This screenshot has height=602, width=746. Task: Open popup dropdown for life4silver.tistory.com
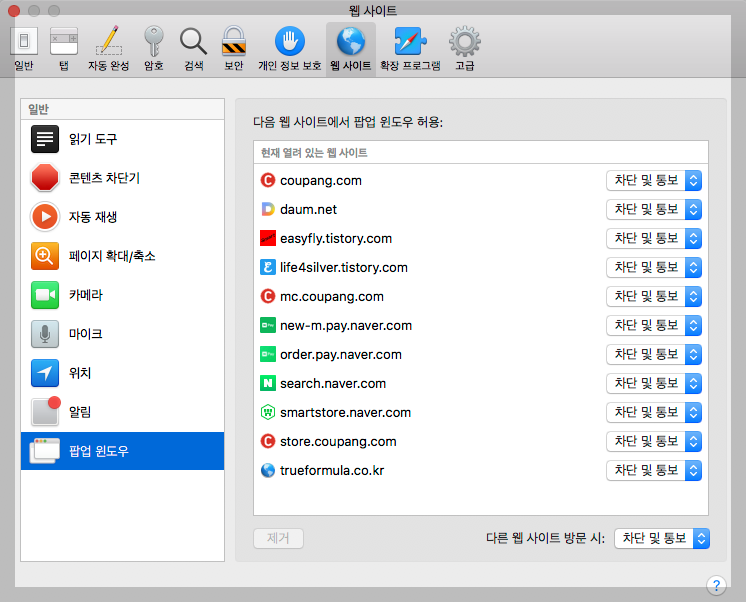[654, 267]
